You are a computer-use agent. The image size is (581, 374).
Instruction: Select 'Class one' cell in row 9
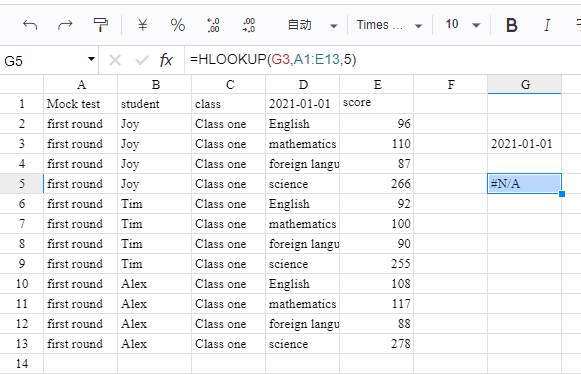(x=229, y=264)
